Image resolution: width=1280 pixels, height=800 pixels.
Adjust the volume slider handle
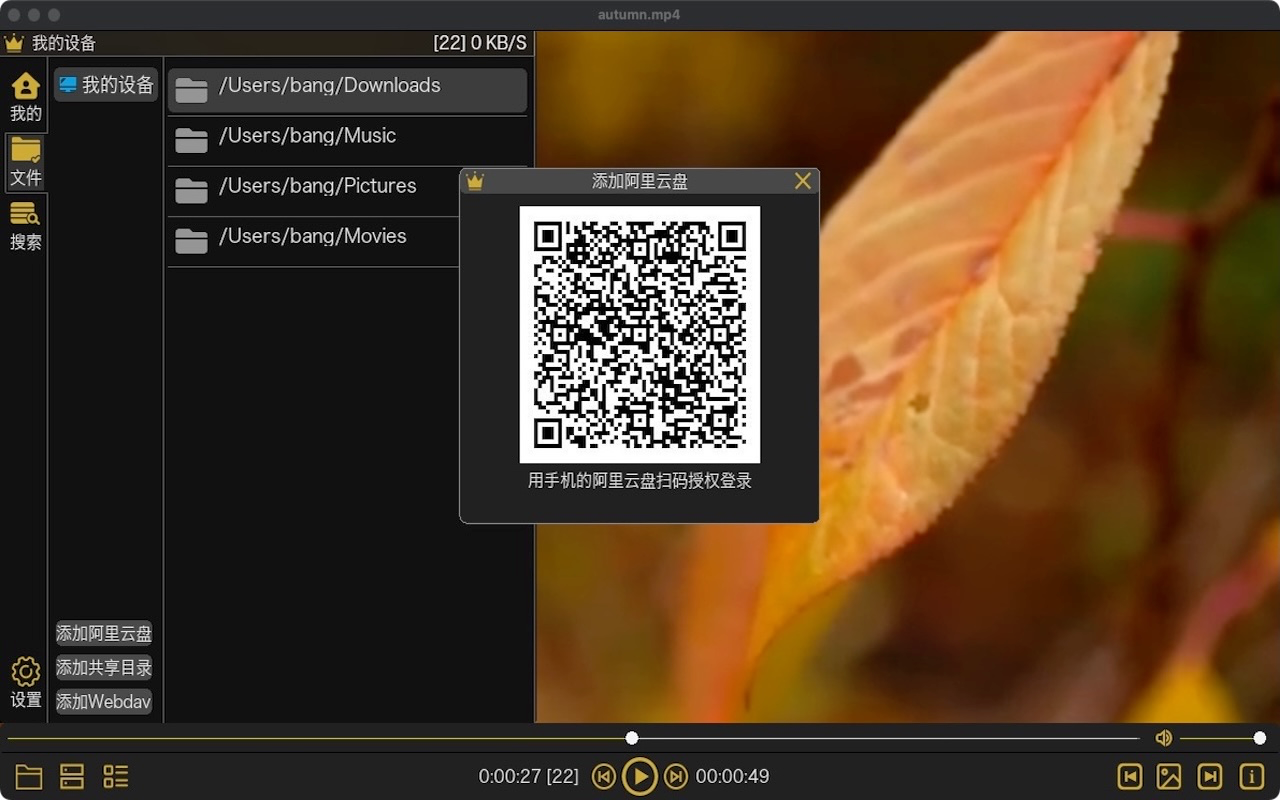1259,738
